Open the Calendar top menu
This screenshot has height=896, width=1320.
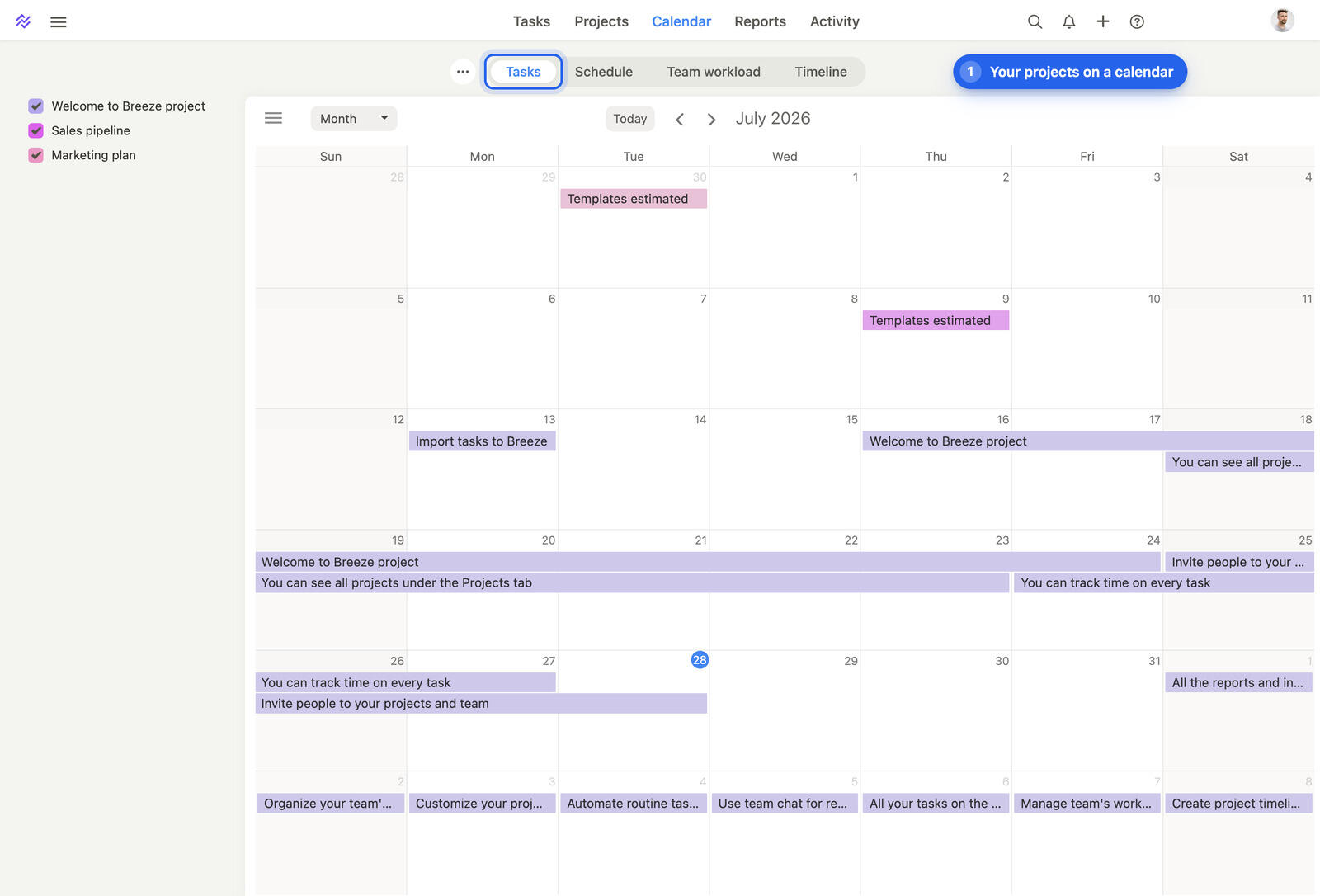point(681,21)
